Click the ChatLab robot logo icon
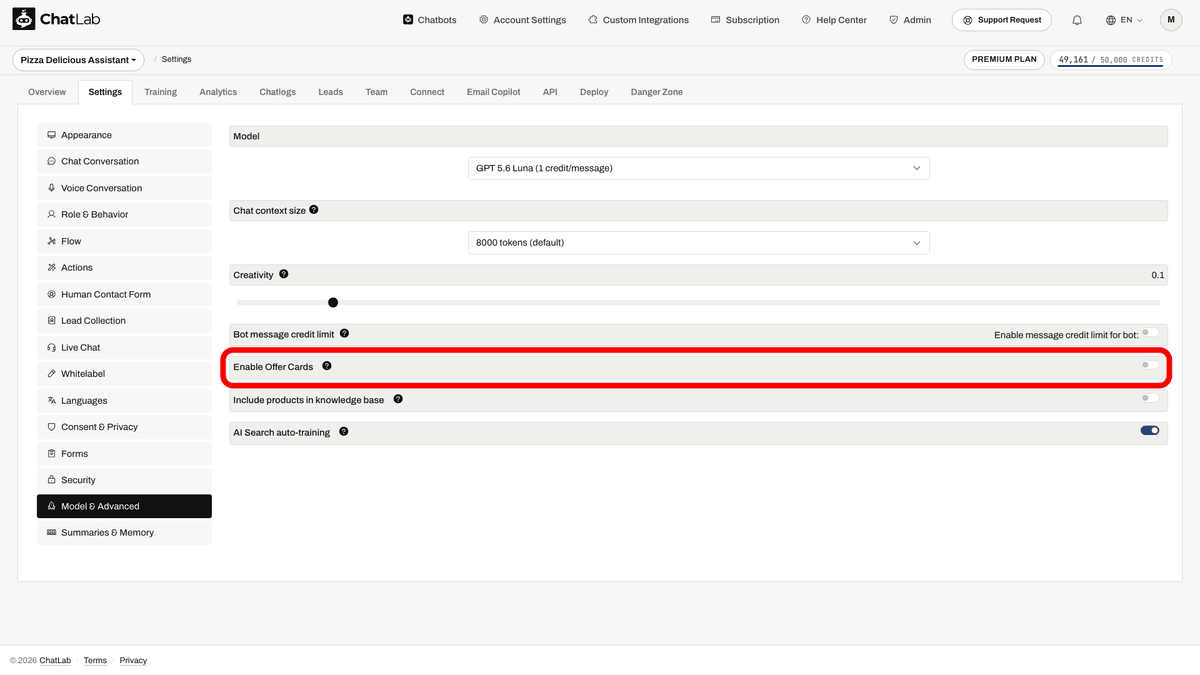 coord(24,19)
